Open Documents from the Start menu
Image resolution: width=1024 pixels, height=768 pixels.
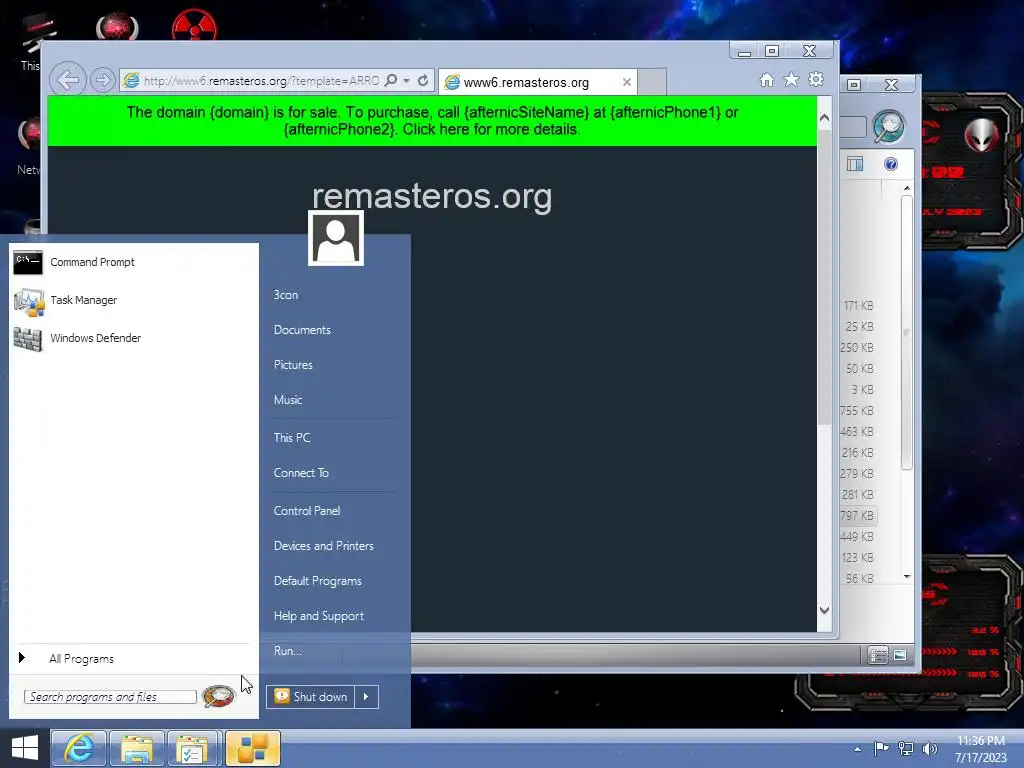[x=302, y=330]
